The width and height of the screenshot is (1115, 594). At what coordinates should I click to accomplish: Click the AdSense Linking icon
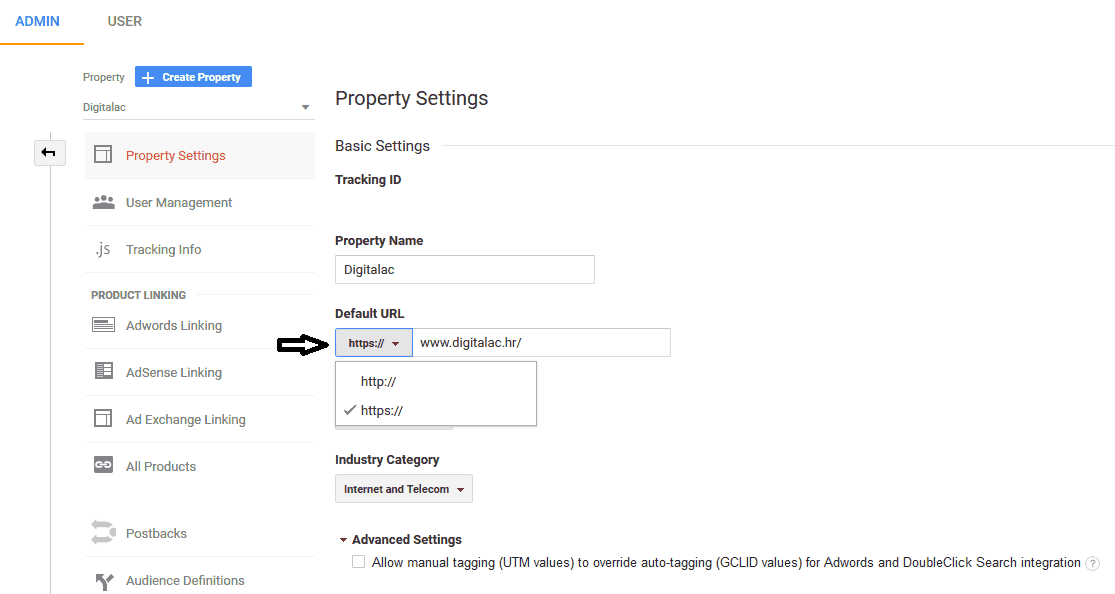point(103,372)
